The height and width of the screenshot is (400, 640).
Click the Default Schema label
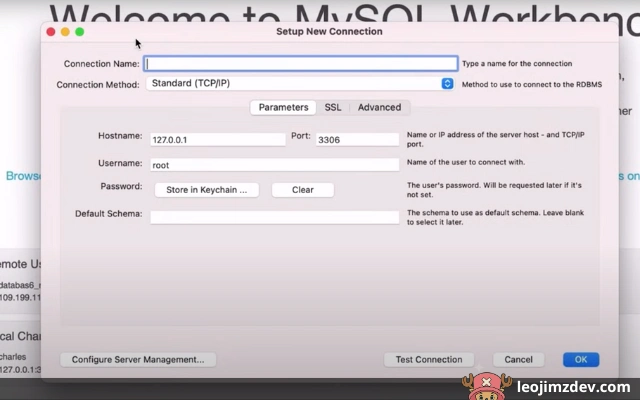coord(109,214)
